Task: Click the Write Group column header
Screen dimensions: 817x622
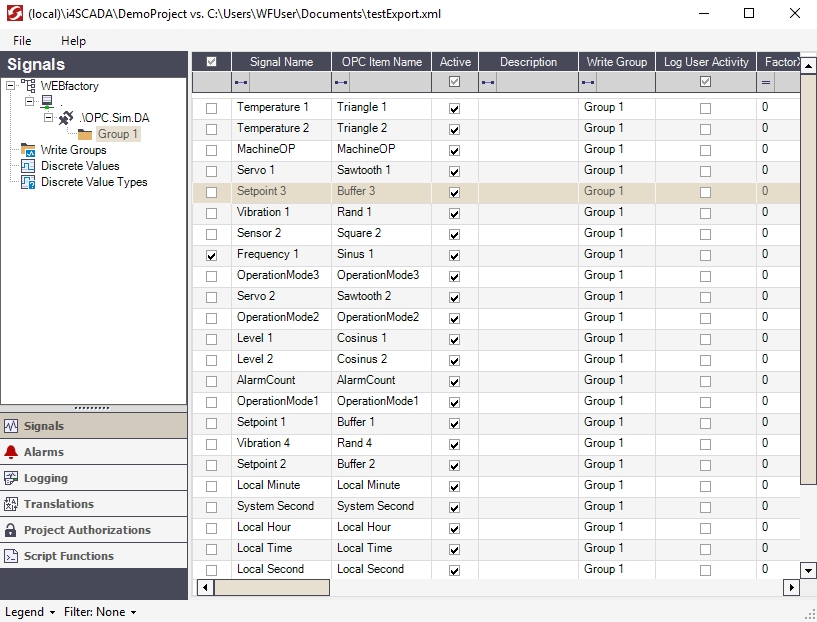Action: (x=616, y=62)
